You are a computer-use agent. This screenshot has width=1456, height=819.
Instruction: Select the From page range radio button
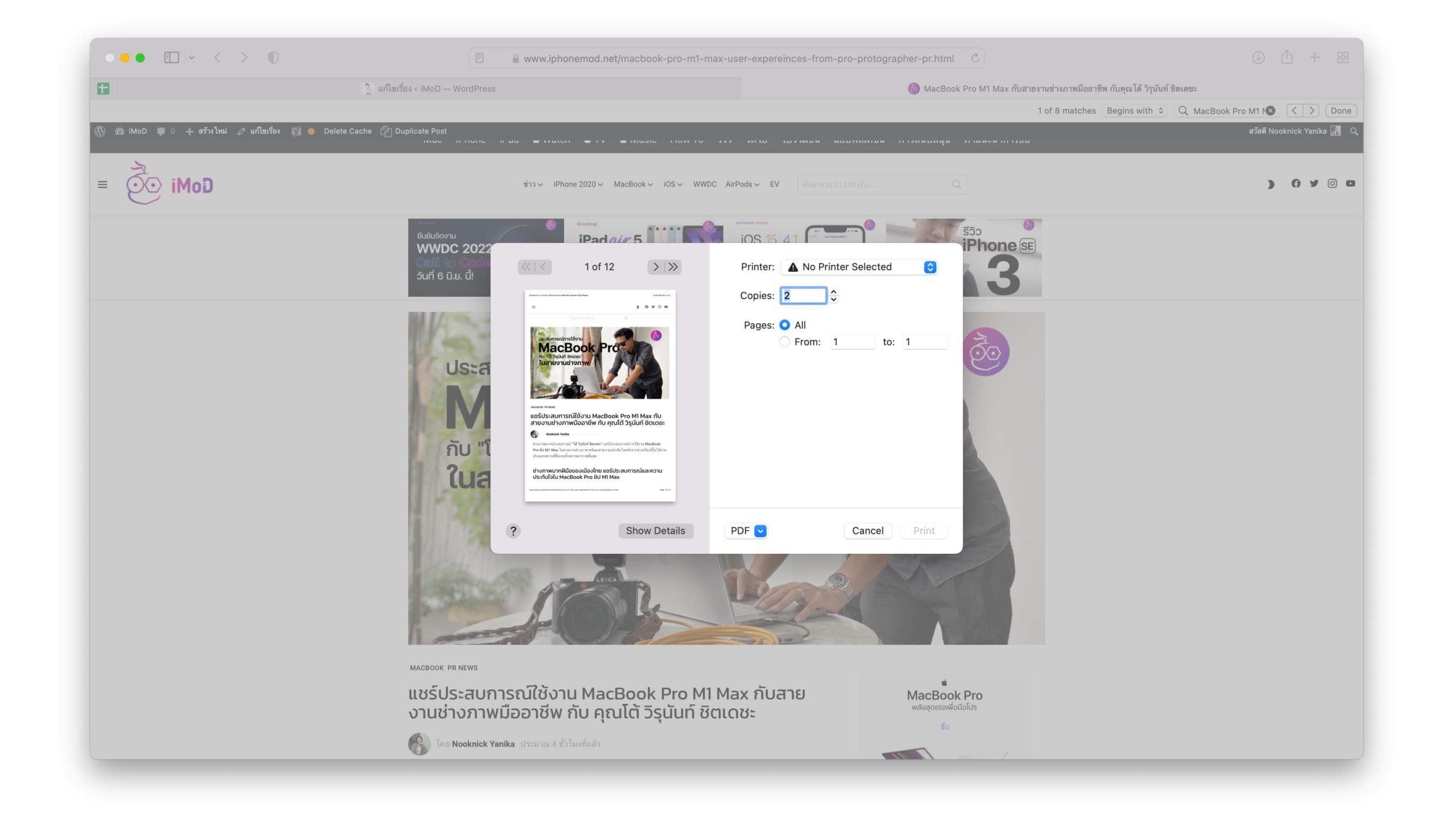pyautogui.click(x=785, y=342)
